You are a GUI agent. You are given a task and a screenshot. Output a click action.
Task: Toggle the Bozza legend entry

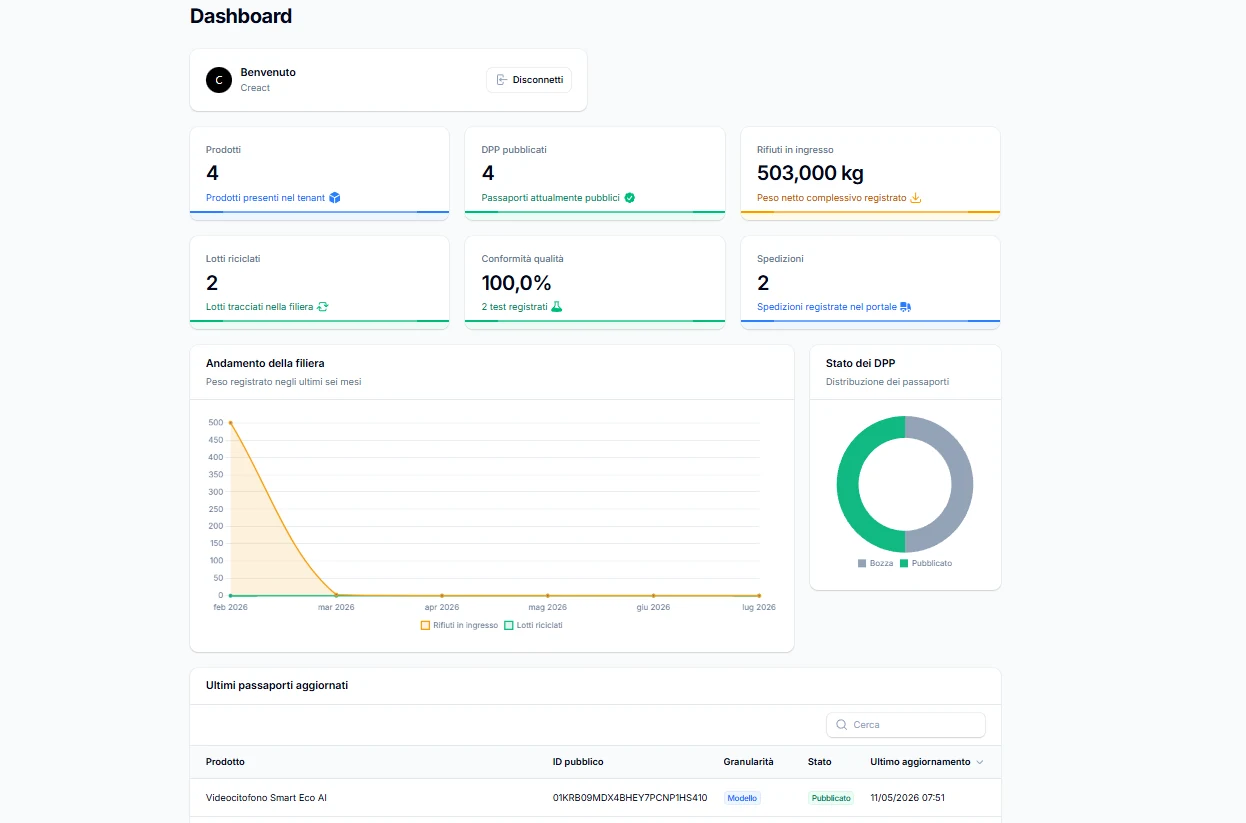point(875,564)
